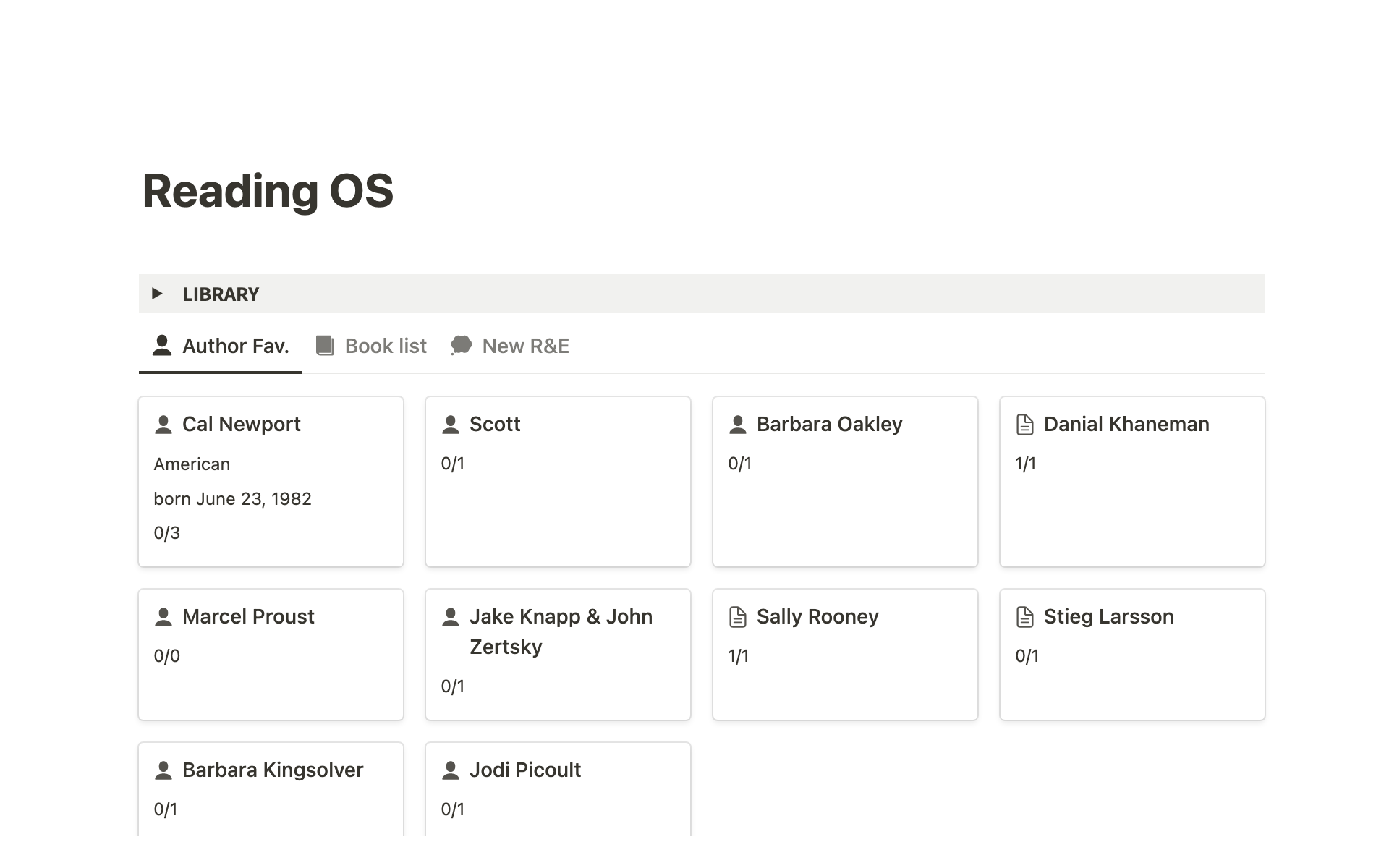Switch to the Book list tab
Image resolution: width=1389 pixels, height=868 pixels.
[x=385, y=346]
